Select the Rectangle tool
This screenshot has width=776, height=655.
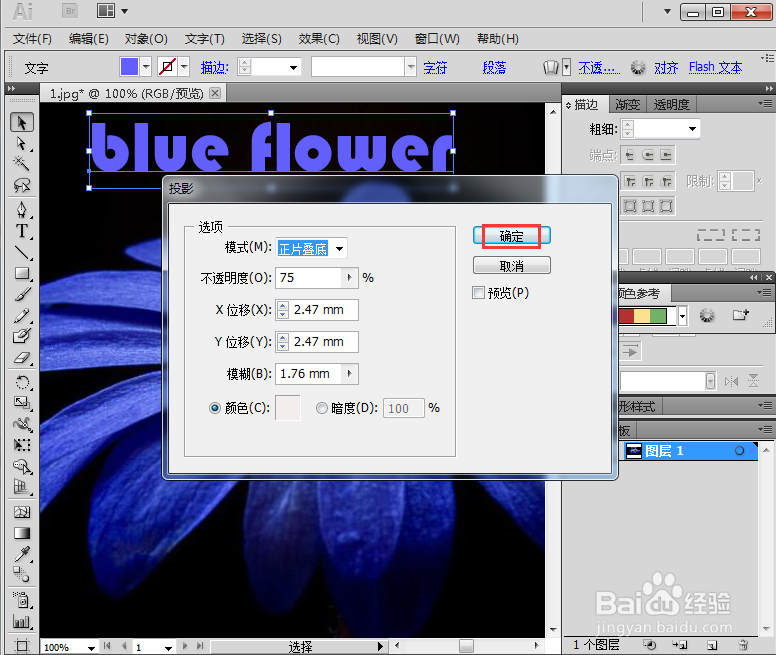(x=22, y=273)
